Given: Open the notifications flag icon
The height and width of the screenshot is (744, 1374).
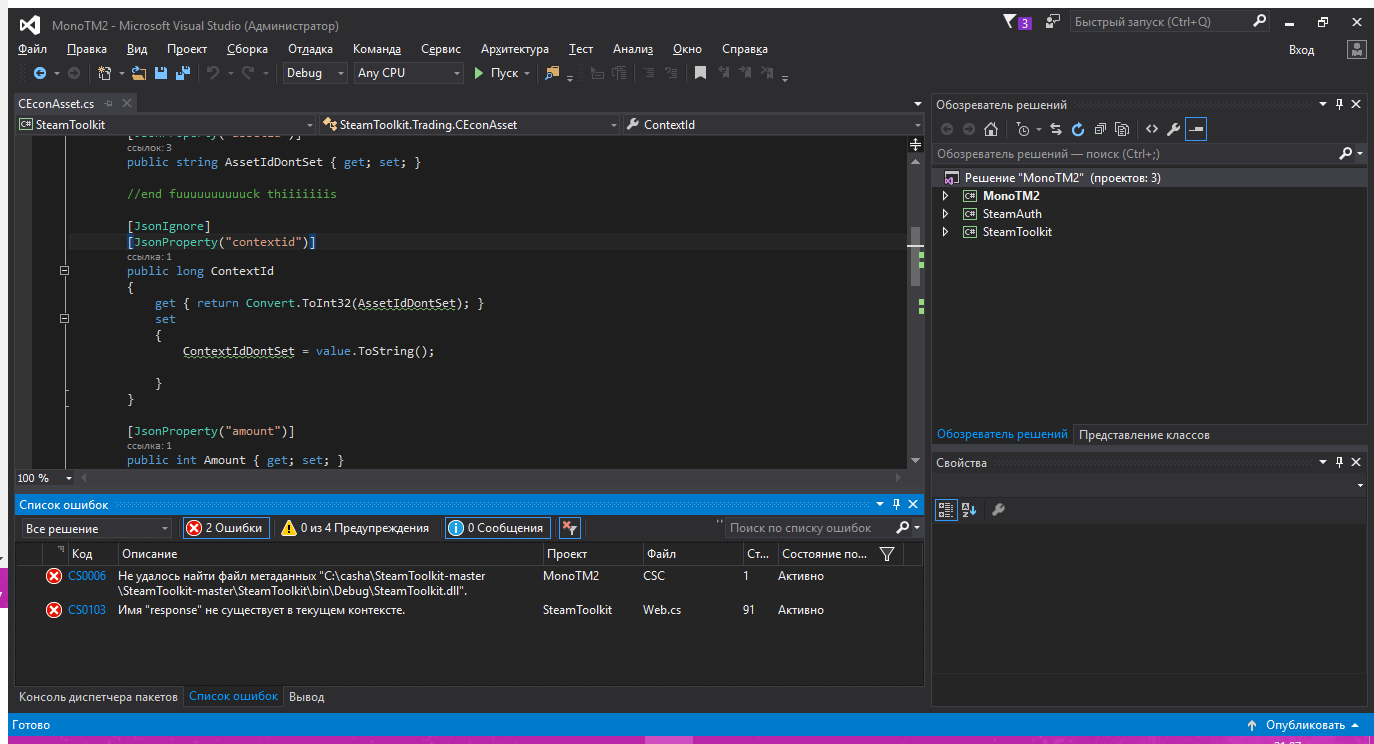Looking at the screenshot, I should pyautogui.click(x=1010, y=22).
